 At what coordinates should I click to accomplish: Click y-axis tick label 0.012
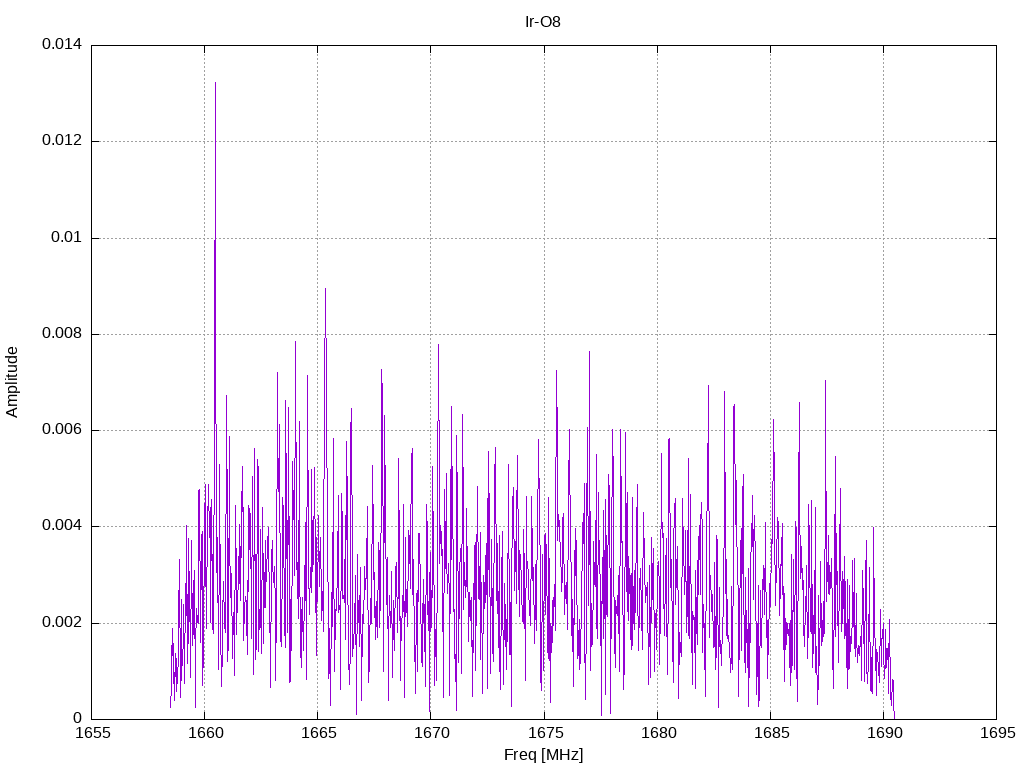pos(62,140)
